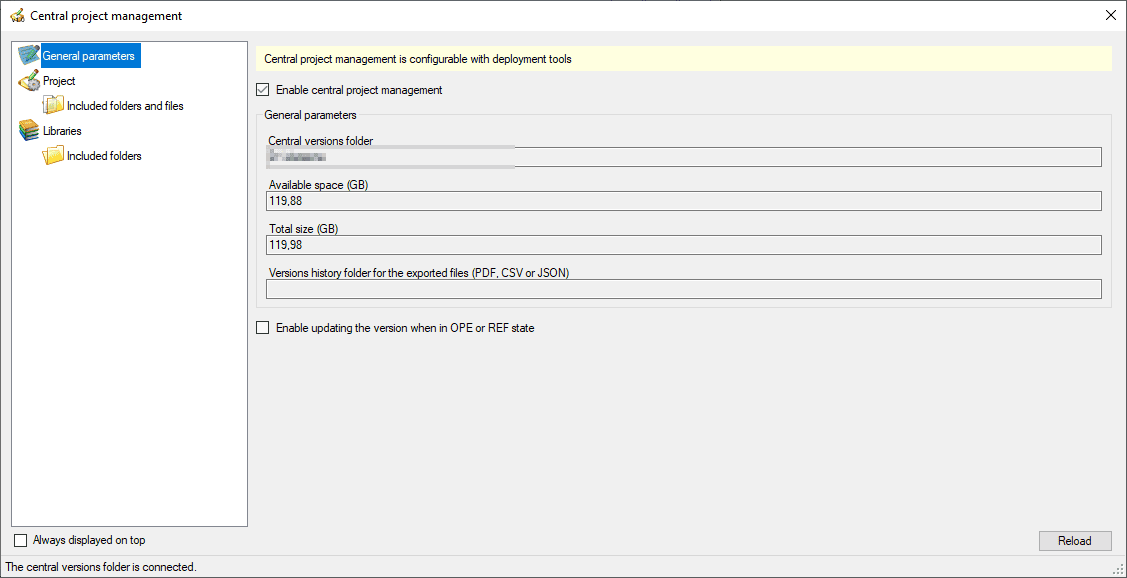Click the Libraries stacked books icon

[x=29, y=131]
